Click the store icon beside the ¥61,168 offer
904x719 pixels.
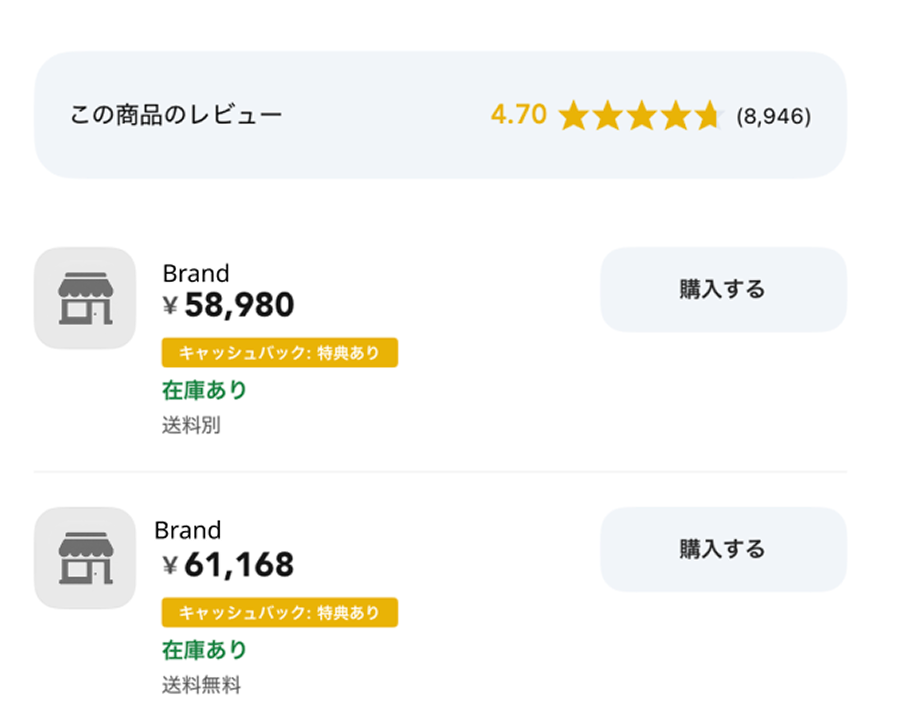click(85, 558)
